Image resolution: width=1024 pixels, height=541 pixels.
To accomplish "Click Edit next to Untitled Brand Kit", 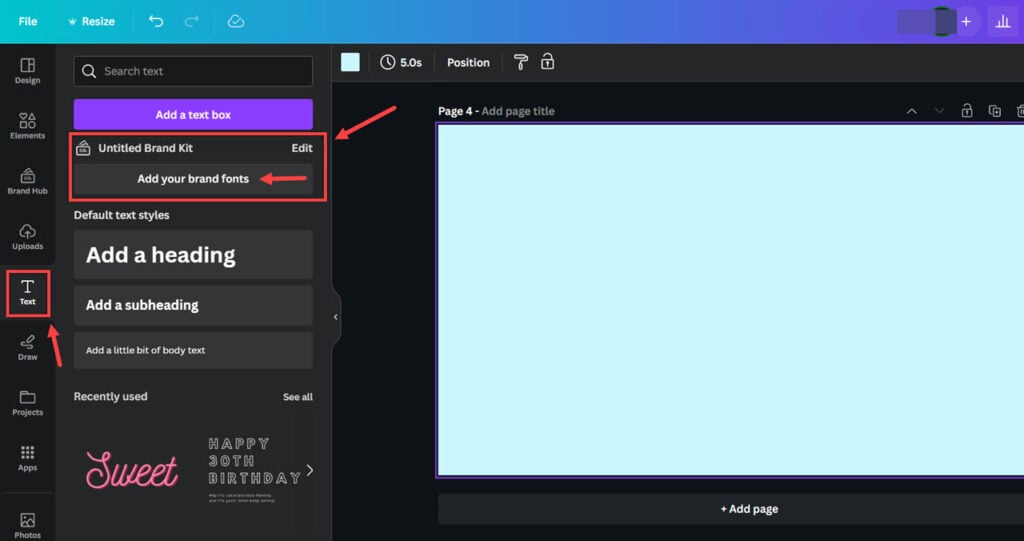I will pyautogui.click(x=302, y=148).
